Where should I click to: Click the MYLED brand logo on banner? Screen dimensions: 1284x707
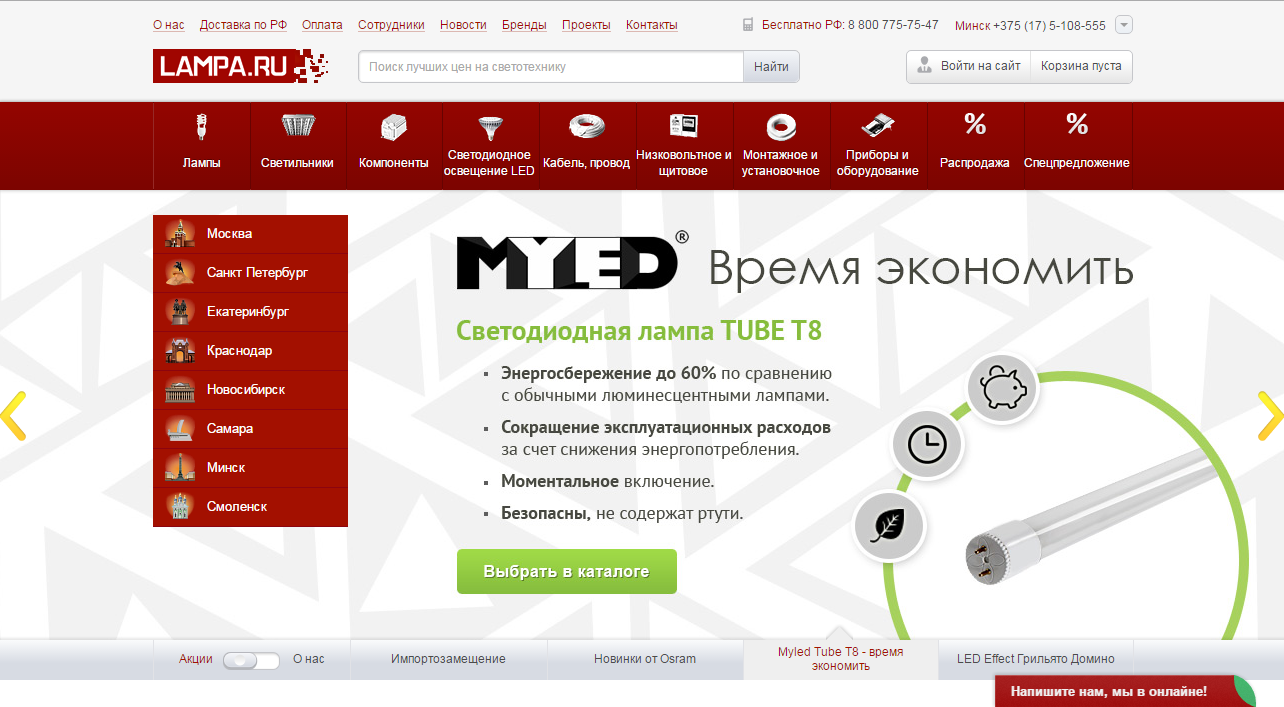point(573,260)
